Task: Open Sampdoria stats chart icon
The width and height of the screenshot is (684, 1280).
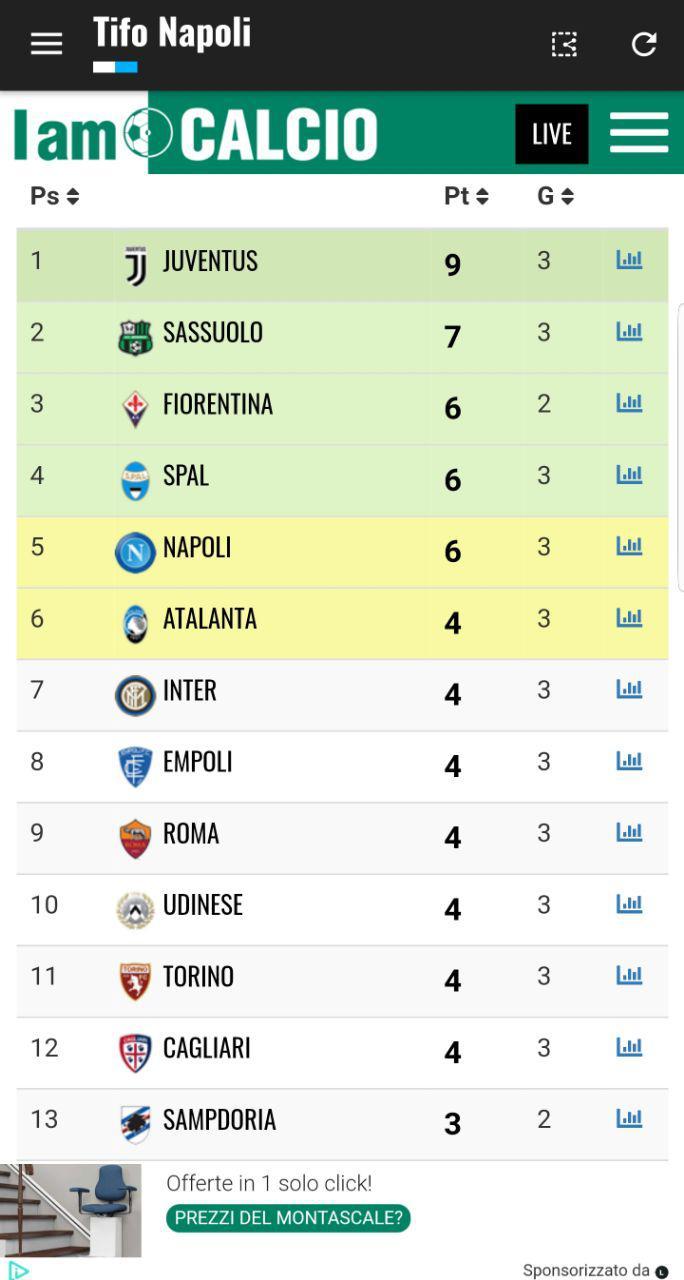Action: click(x=629, y=1118)
